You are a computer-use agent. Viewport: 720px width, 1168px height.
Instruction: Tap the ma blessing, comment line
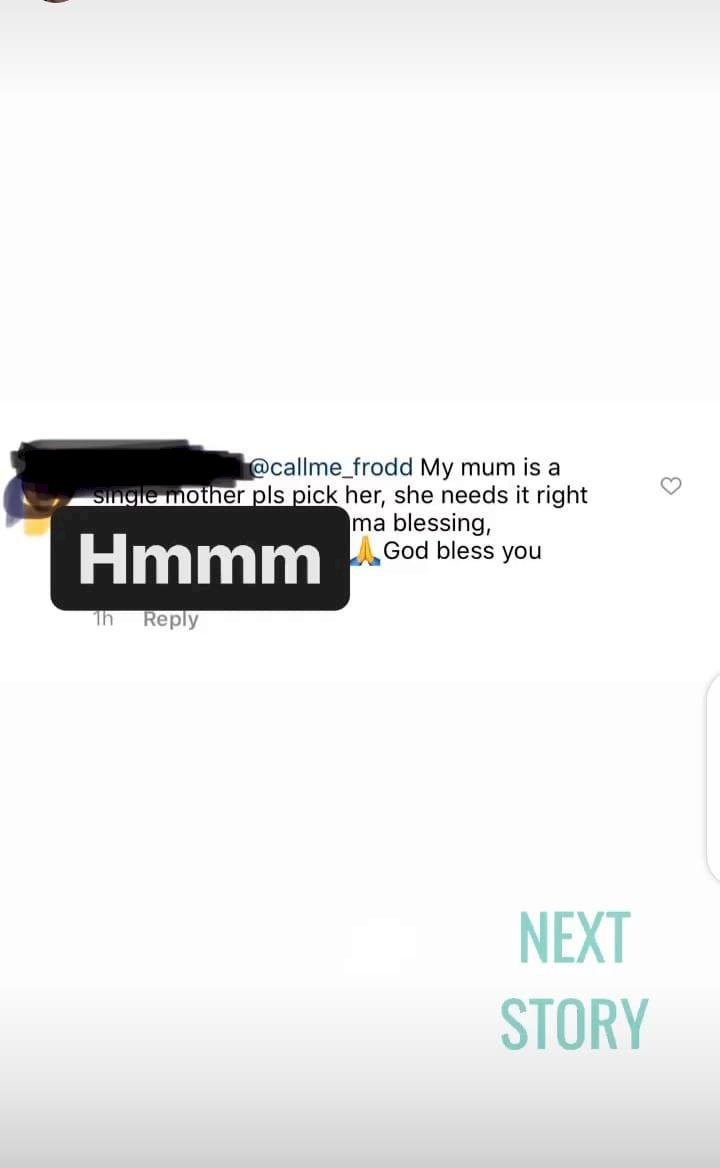pyautogui.click(x=421, y=523)
